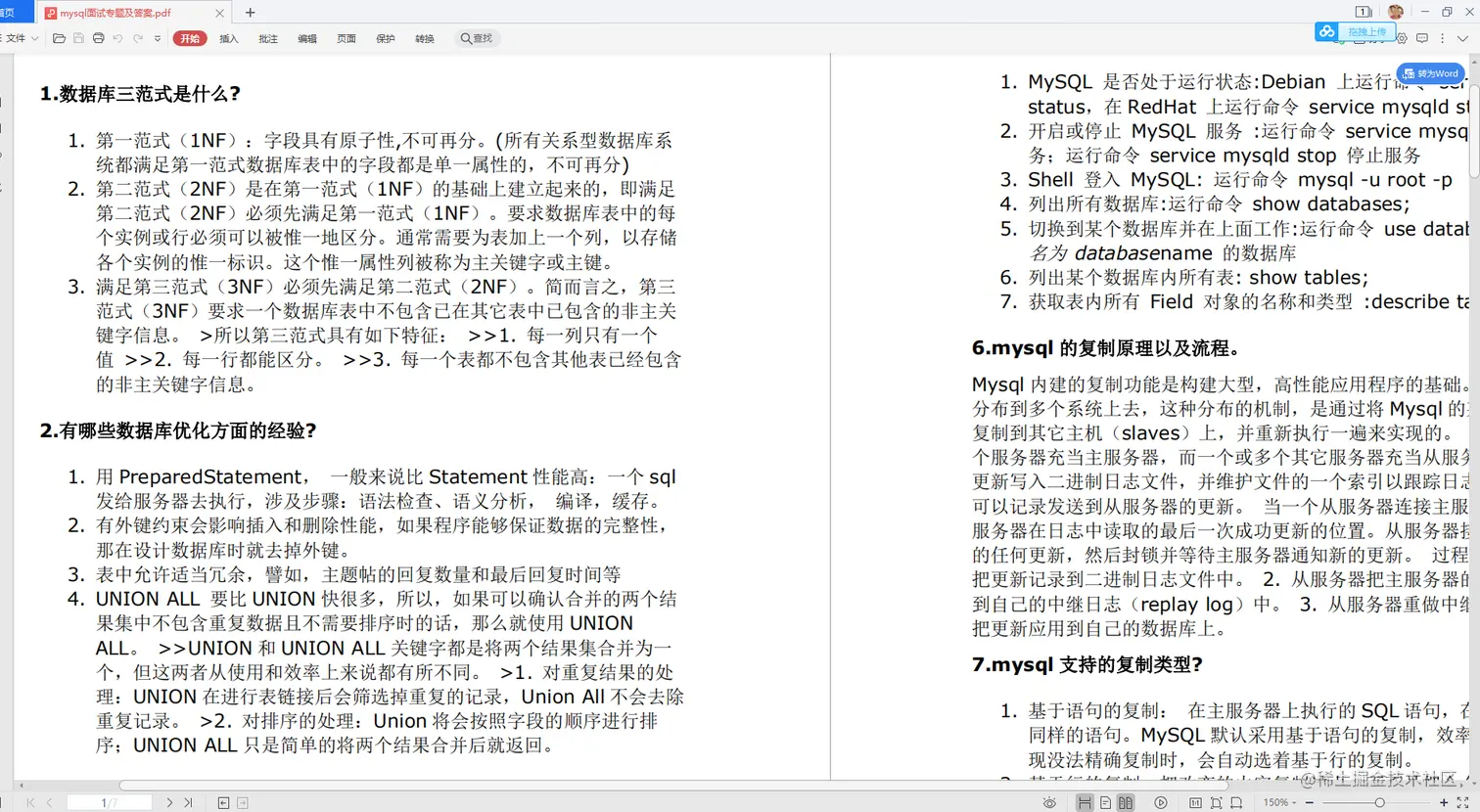Go to previous page arrow

coord(49,802)
